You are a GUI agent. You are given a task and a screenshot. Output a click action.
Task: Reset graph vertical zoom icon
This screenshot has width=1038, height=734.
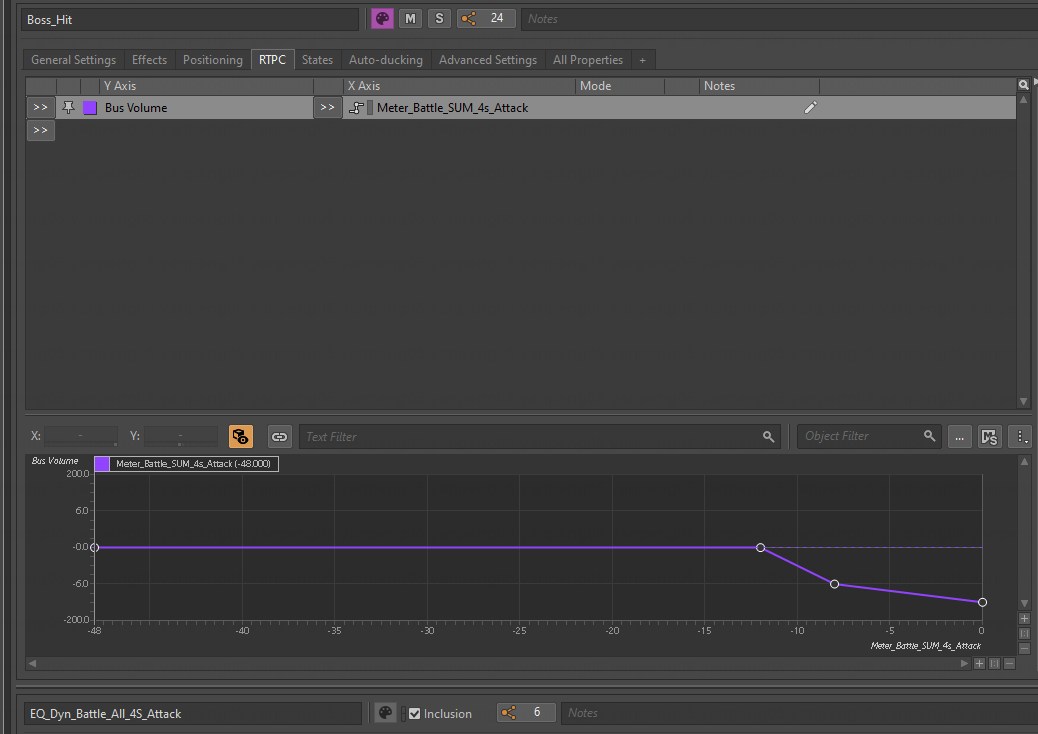click(x=1024, y=633)
